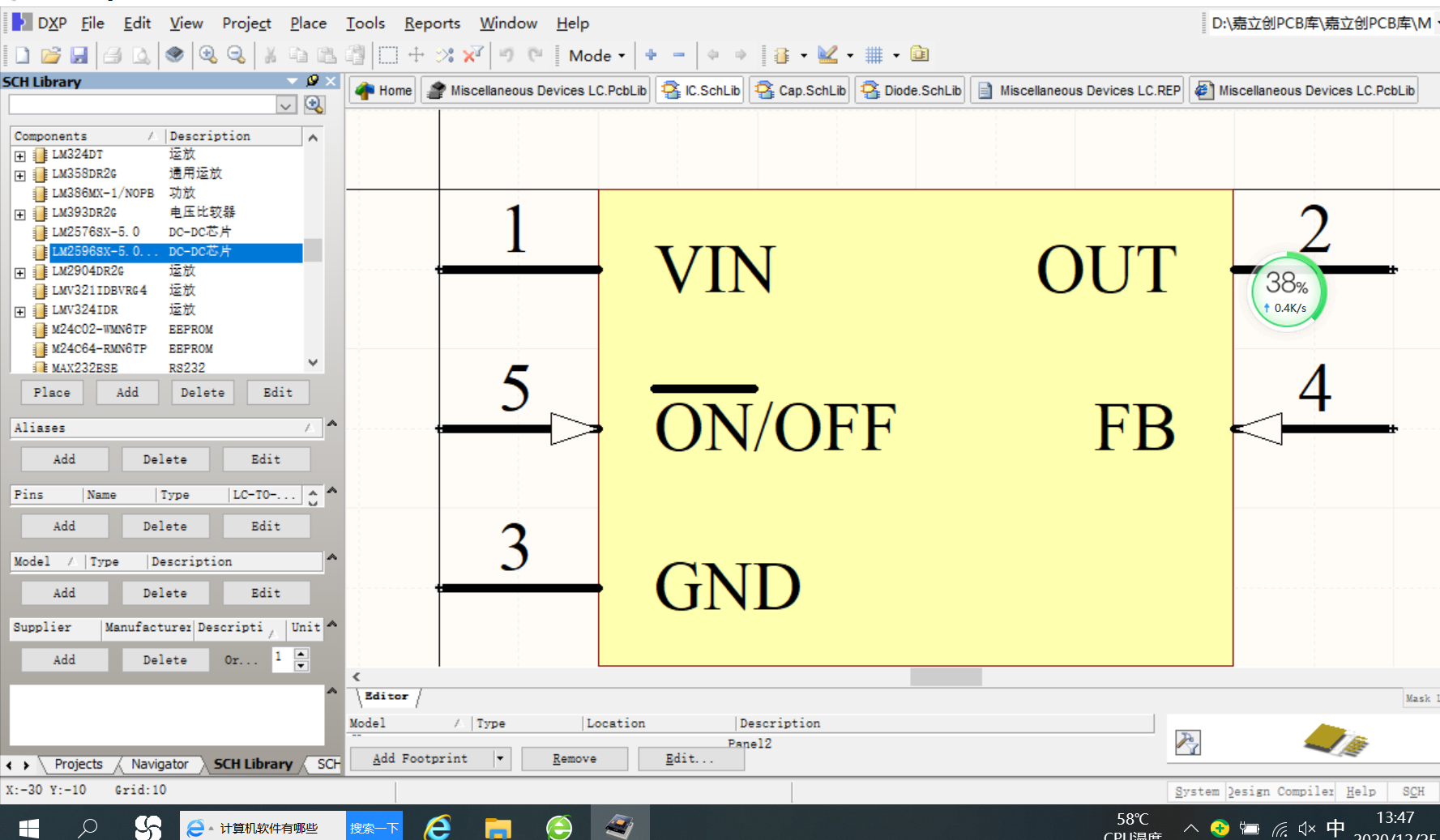Image resolution: width=1440 pixels, height=840 pixels.
Task: Click the Add Footprint button
Action: click(x=420, y=758)
